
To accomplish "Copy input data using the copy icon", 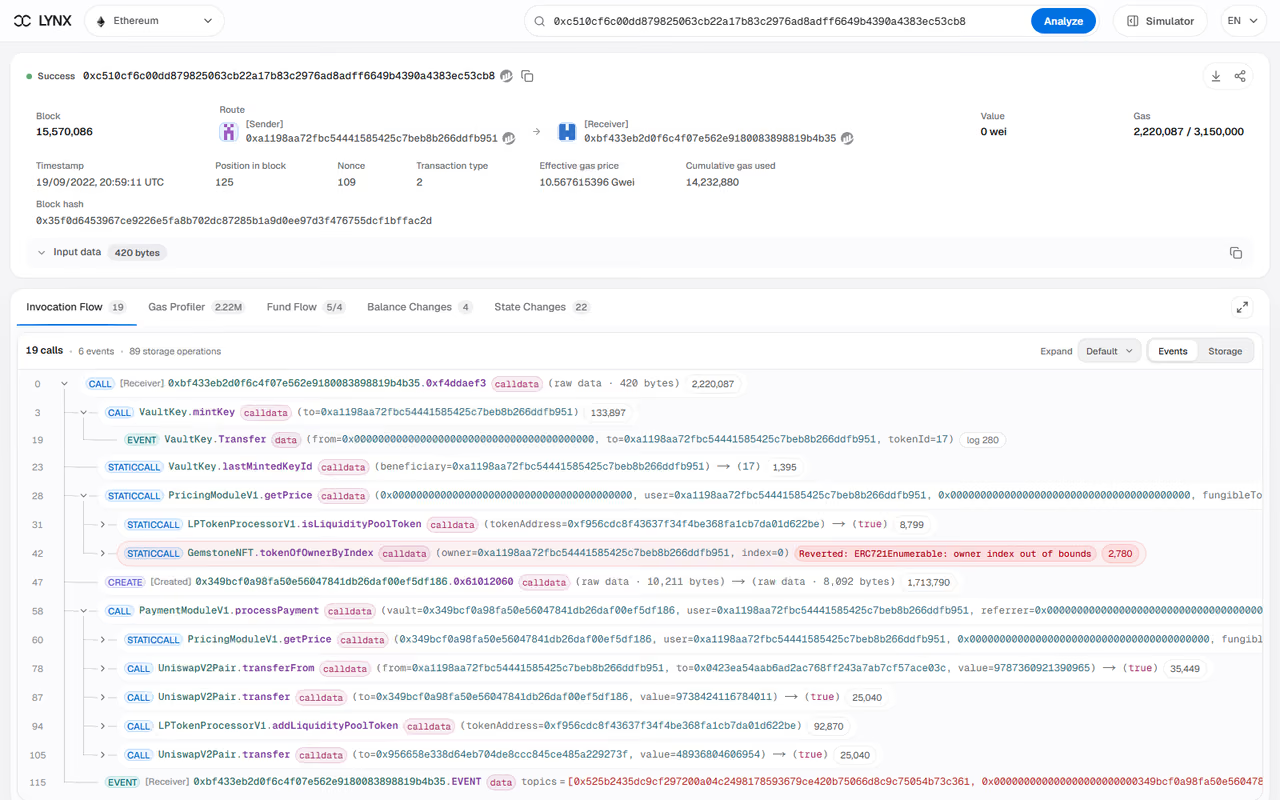I will (x=1236, y=253).
